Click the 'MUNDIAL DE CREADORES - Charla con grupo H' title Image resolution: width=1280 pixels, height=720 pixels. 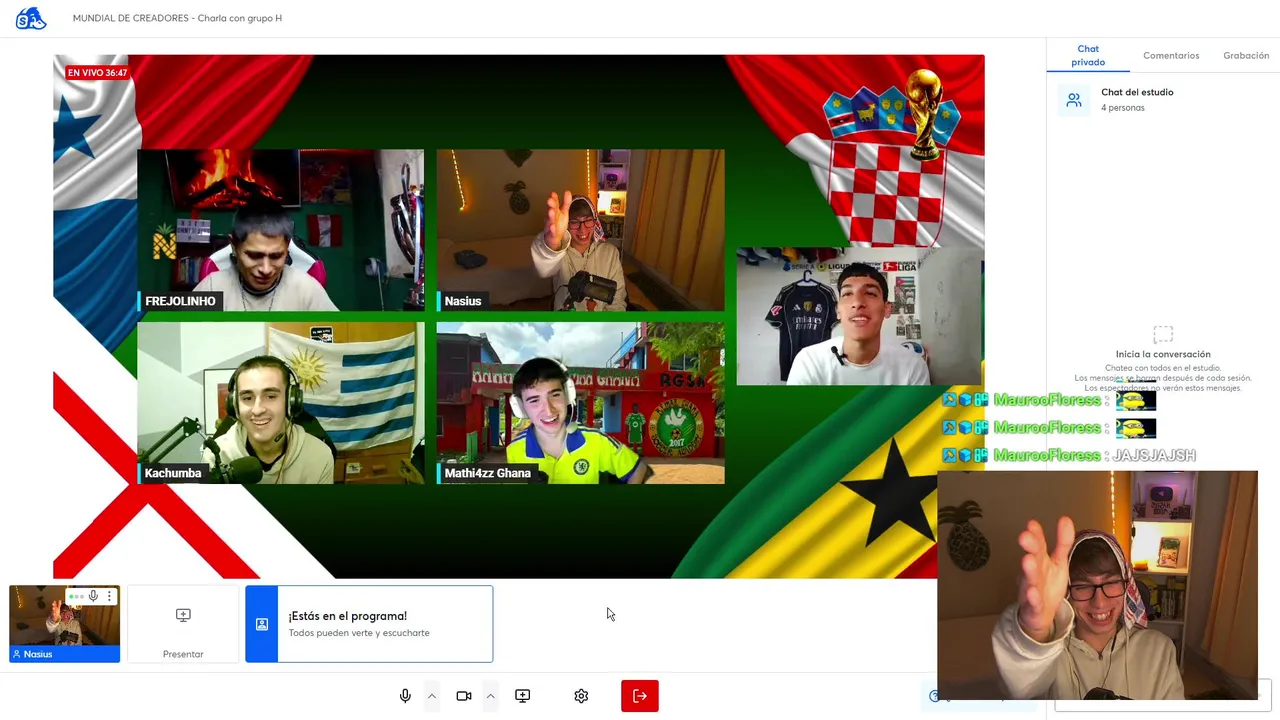coord(177,18)
